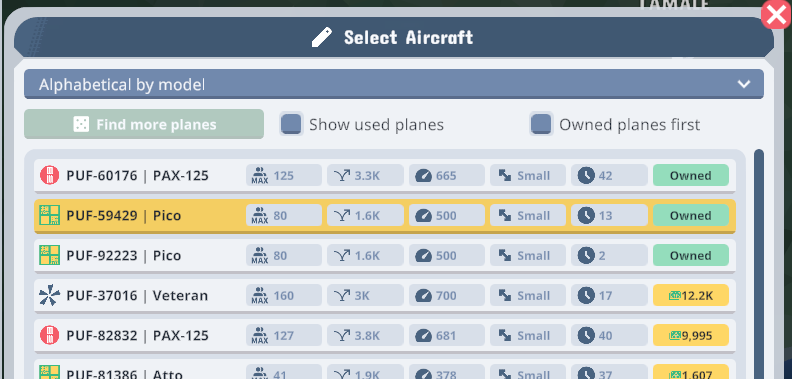Open the Alphabetical by model sort dropdown
The image size is (792, 379).
pos(394,84)
